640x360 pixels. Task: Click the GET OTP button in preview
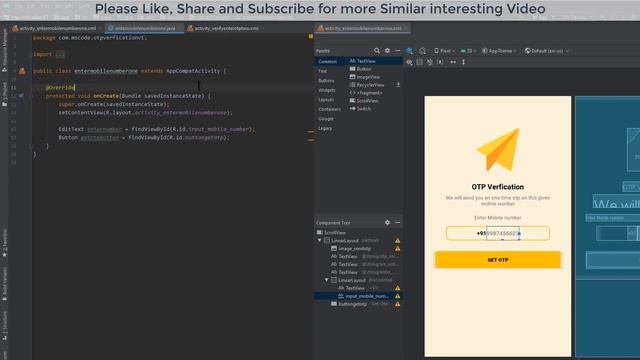tap(498, 260)
